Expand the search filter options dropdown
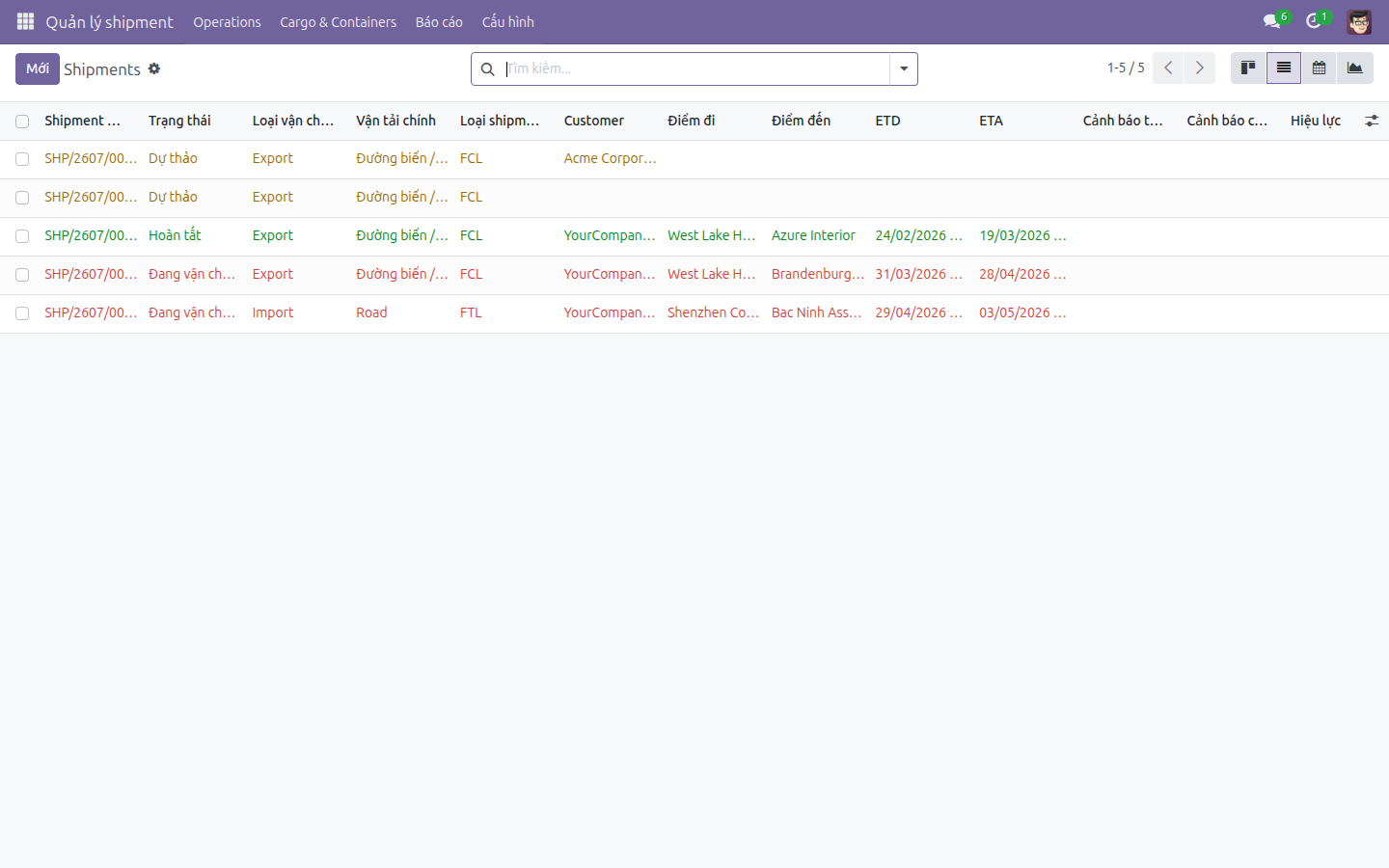This screenshot has height=868, width=1389. (x=904, y=68)
